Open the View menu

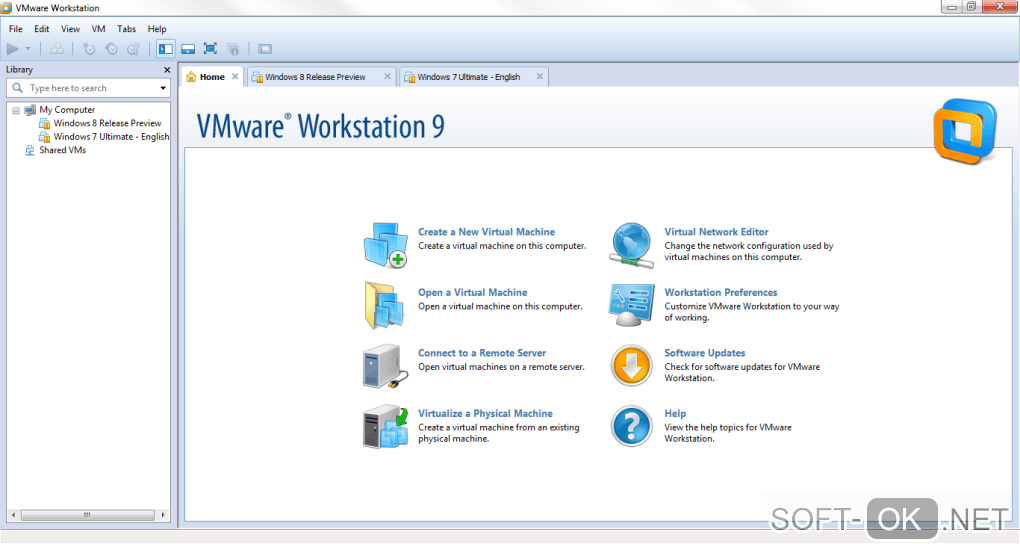coord(70,29)
